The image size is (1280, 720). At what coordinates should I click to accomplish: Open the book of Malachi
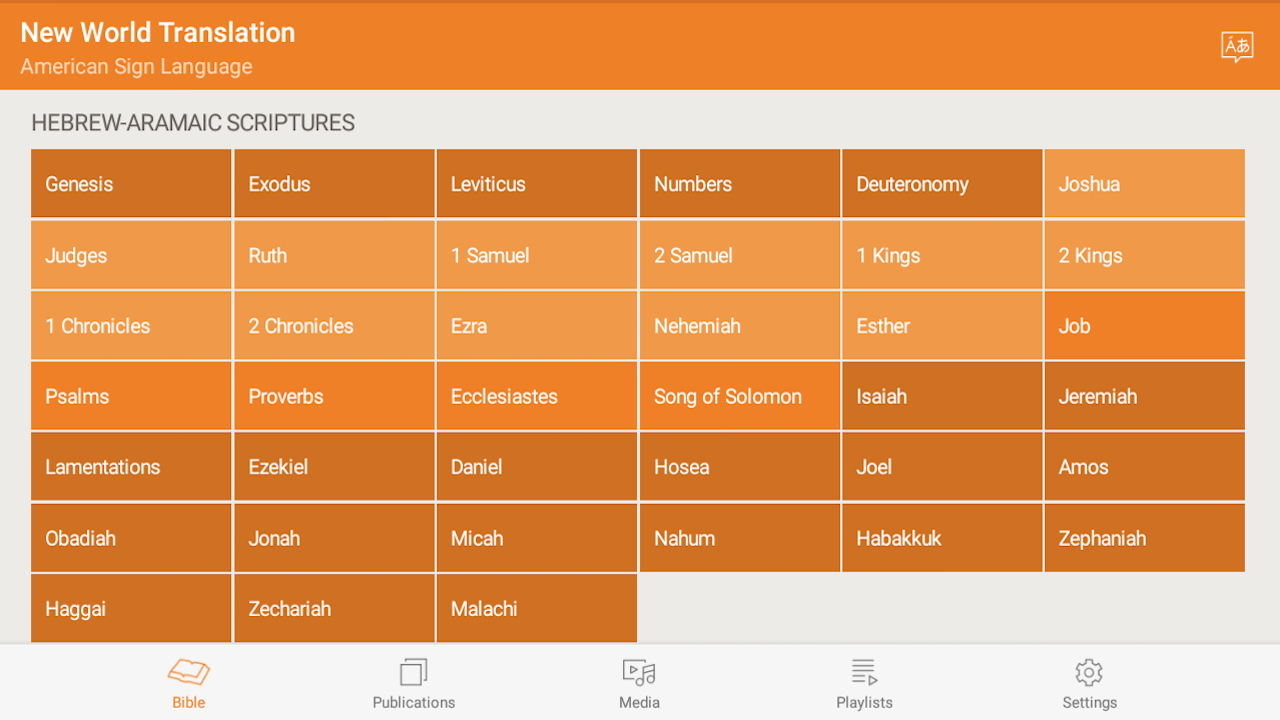click(536, 608)
